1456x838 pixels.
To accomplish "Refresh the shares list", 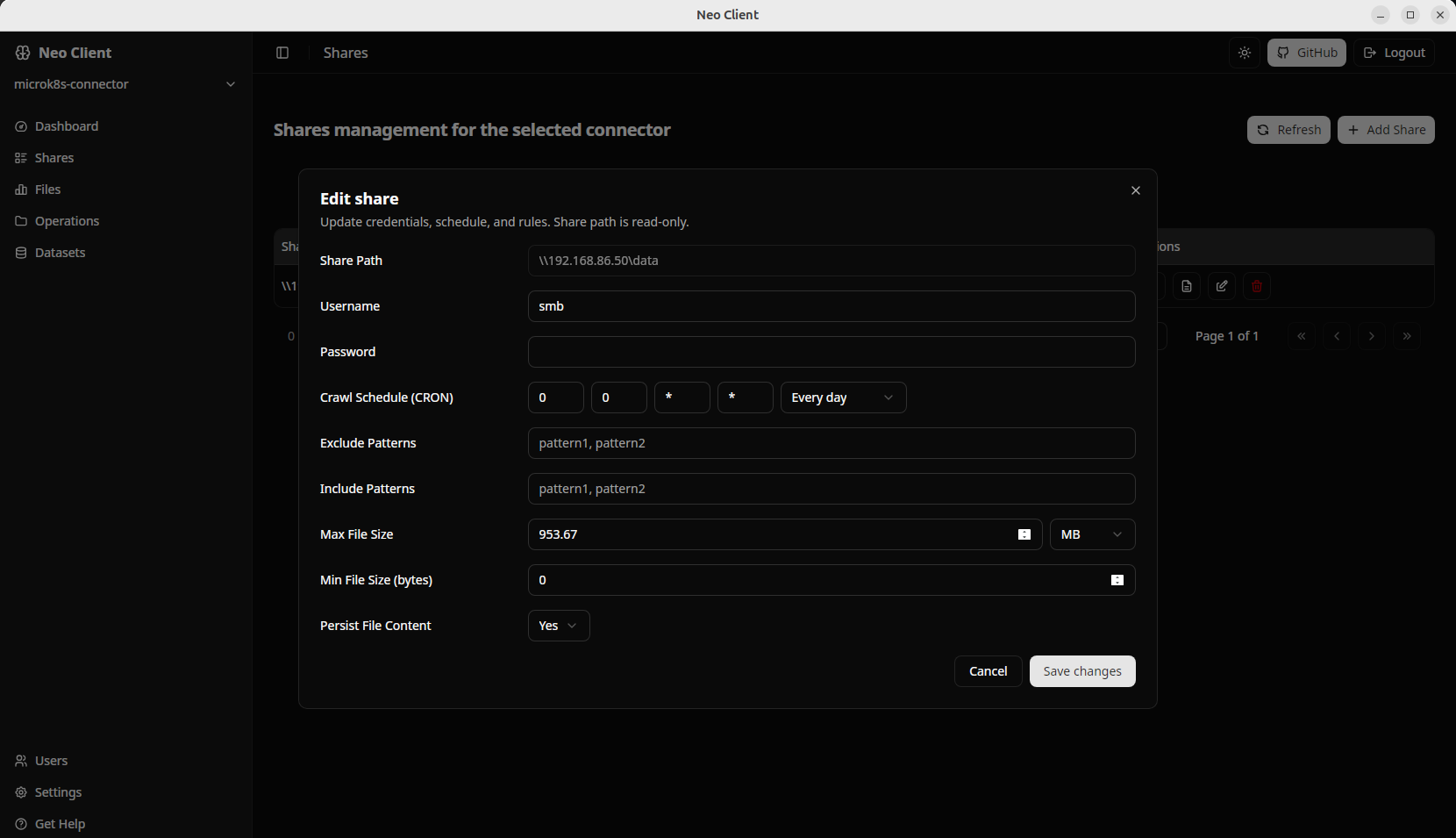I will [1288, 129].
